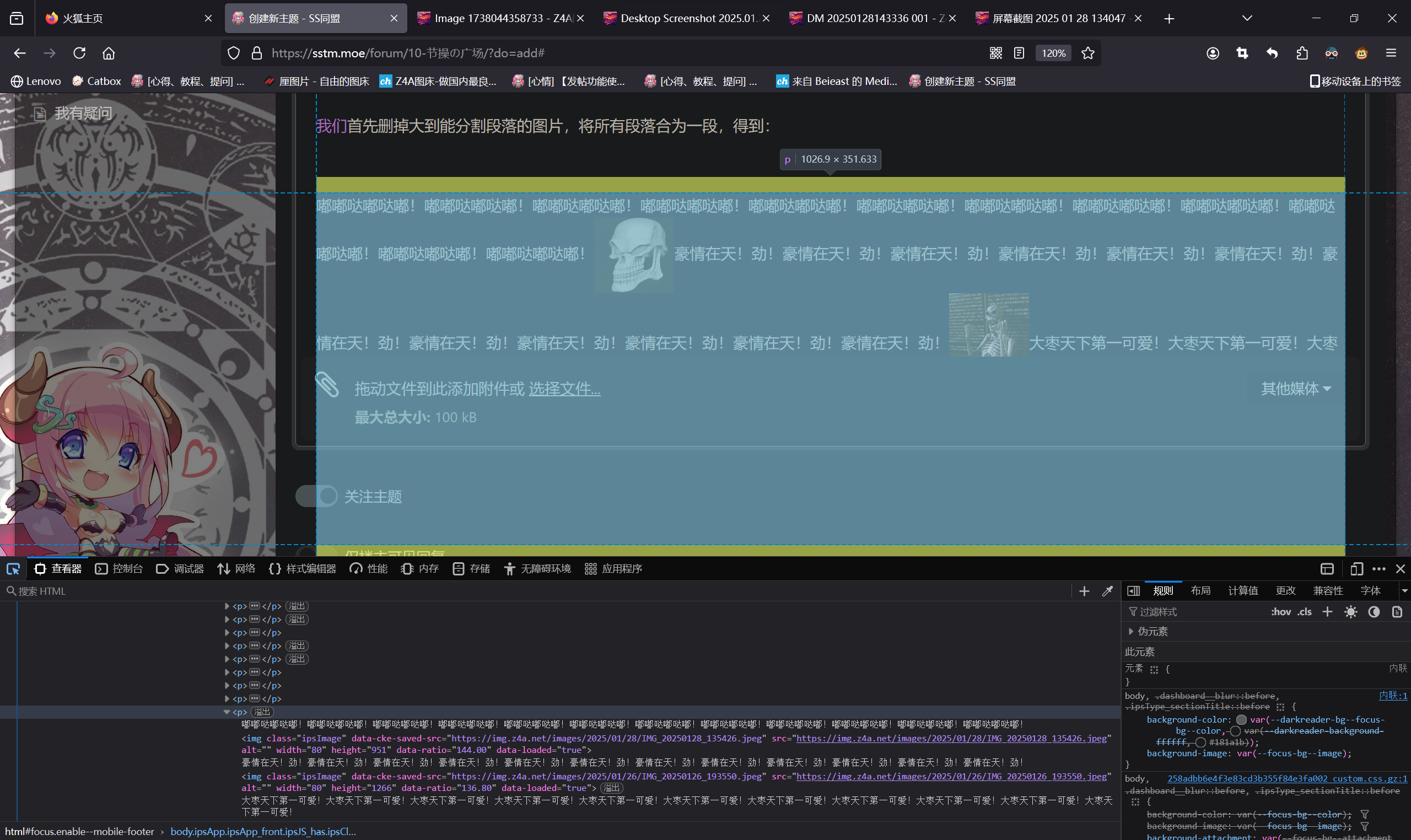Open the Firefox account icon

1213,53
